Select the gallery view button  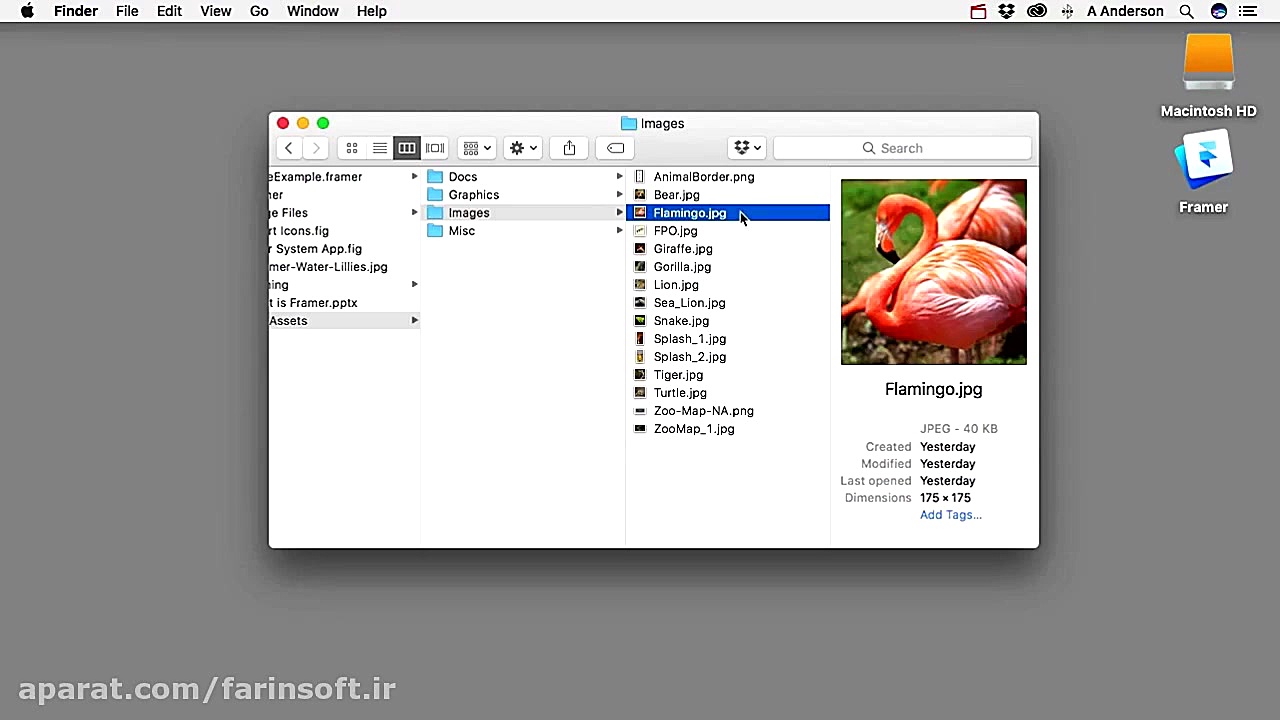tap(435, 148)
